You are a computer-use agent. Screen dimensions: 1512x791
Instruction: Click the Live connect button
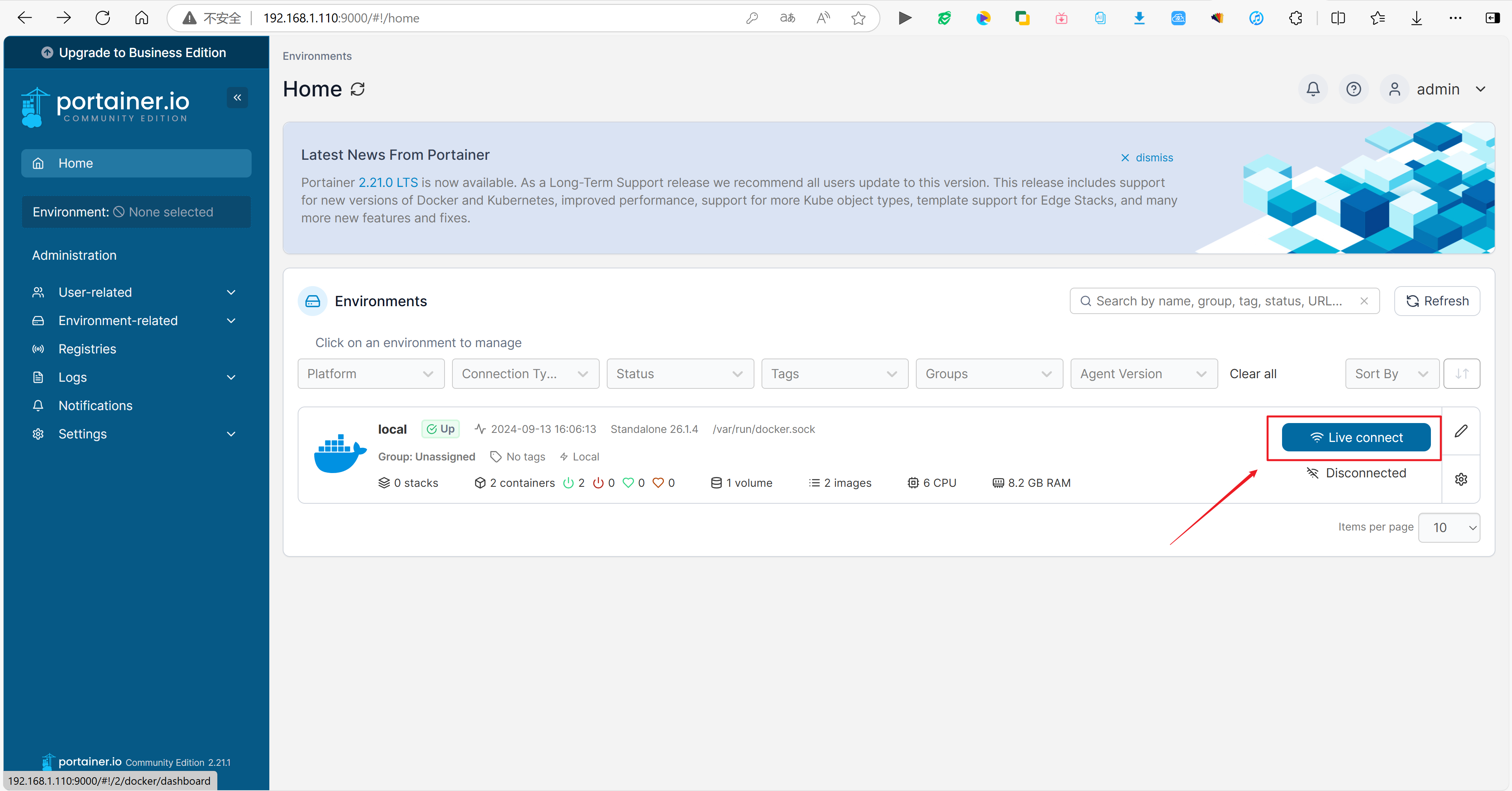(x=1356, y=438)
